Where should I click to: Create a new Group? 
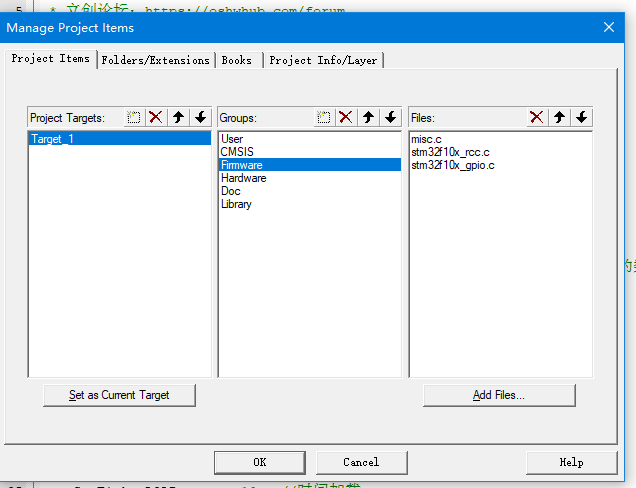[324, 118]
